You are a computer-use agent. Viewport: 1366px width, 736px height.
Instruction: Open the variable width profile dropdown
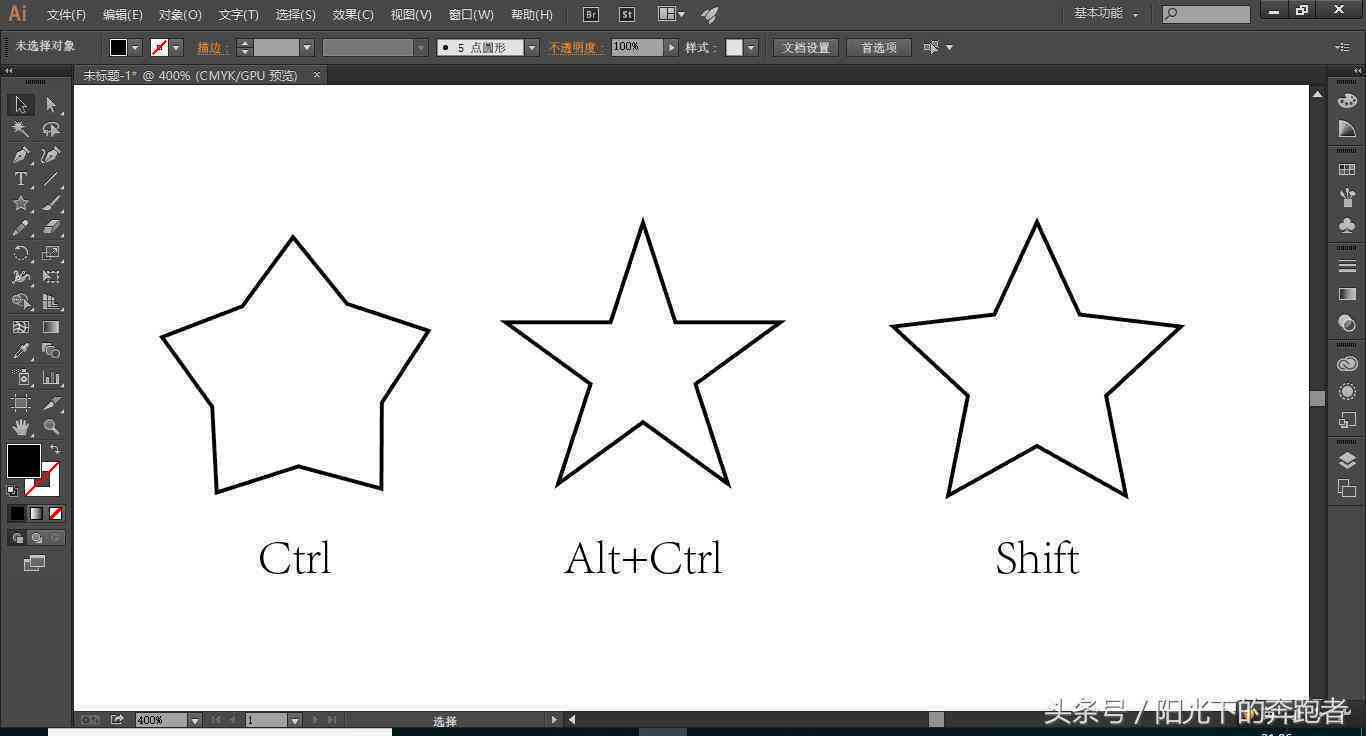coord(421,48)
